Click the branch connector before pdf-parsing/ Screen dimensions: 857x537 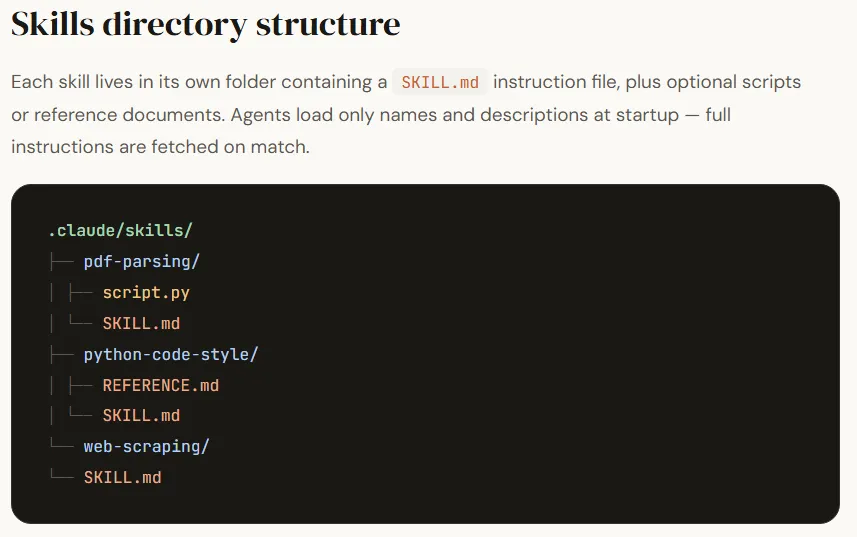(x=60, y=262)
